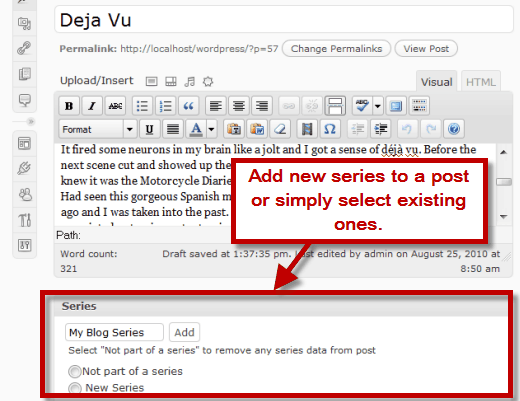This screenshot has height=401, width=520.
Task: Open spellcheck language dropdown arrow
Action: coord(378,106)
